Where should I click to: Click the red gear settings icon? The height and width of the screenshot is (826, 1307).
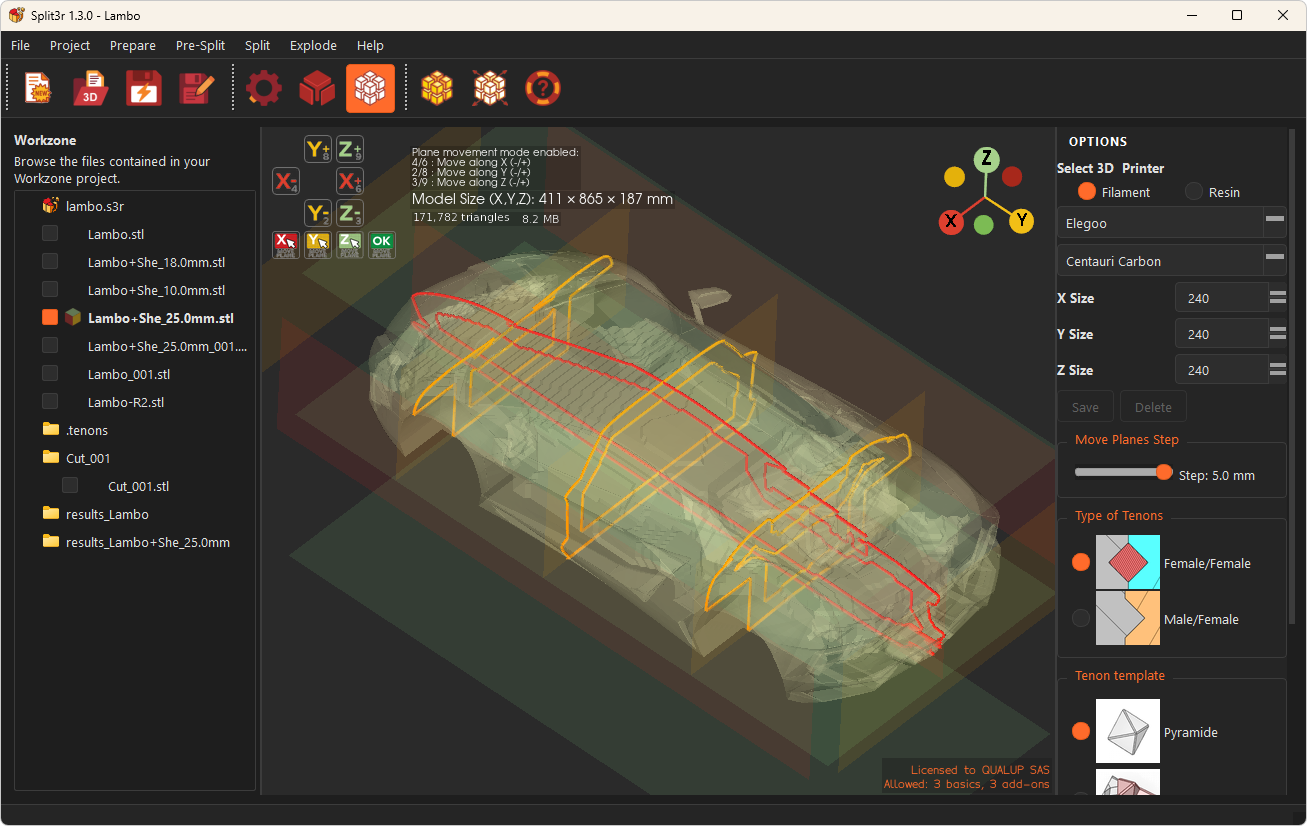[264, 89]
